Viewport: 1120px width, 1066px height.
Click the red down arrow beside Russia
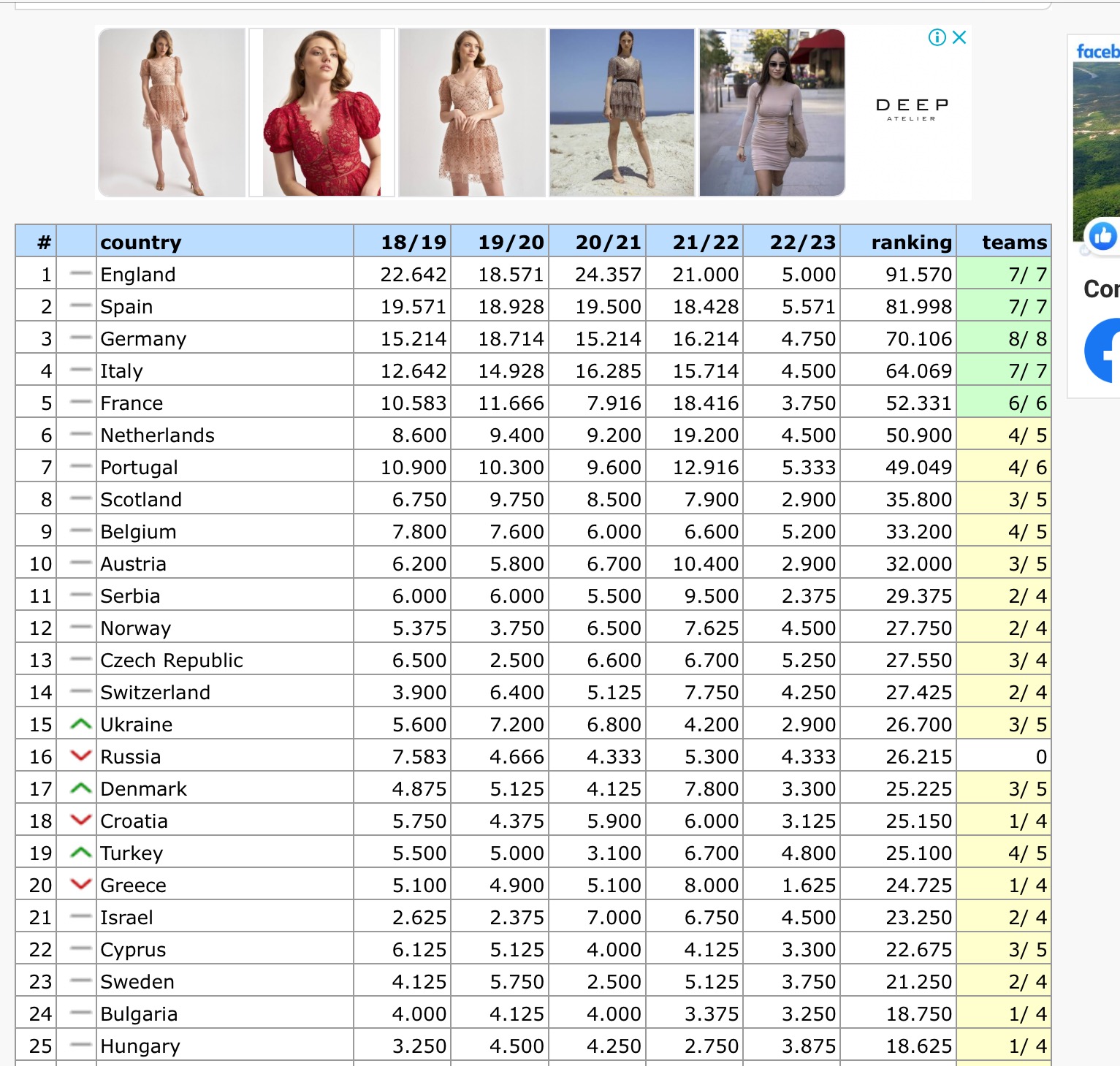tap(80, 756)
